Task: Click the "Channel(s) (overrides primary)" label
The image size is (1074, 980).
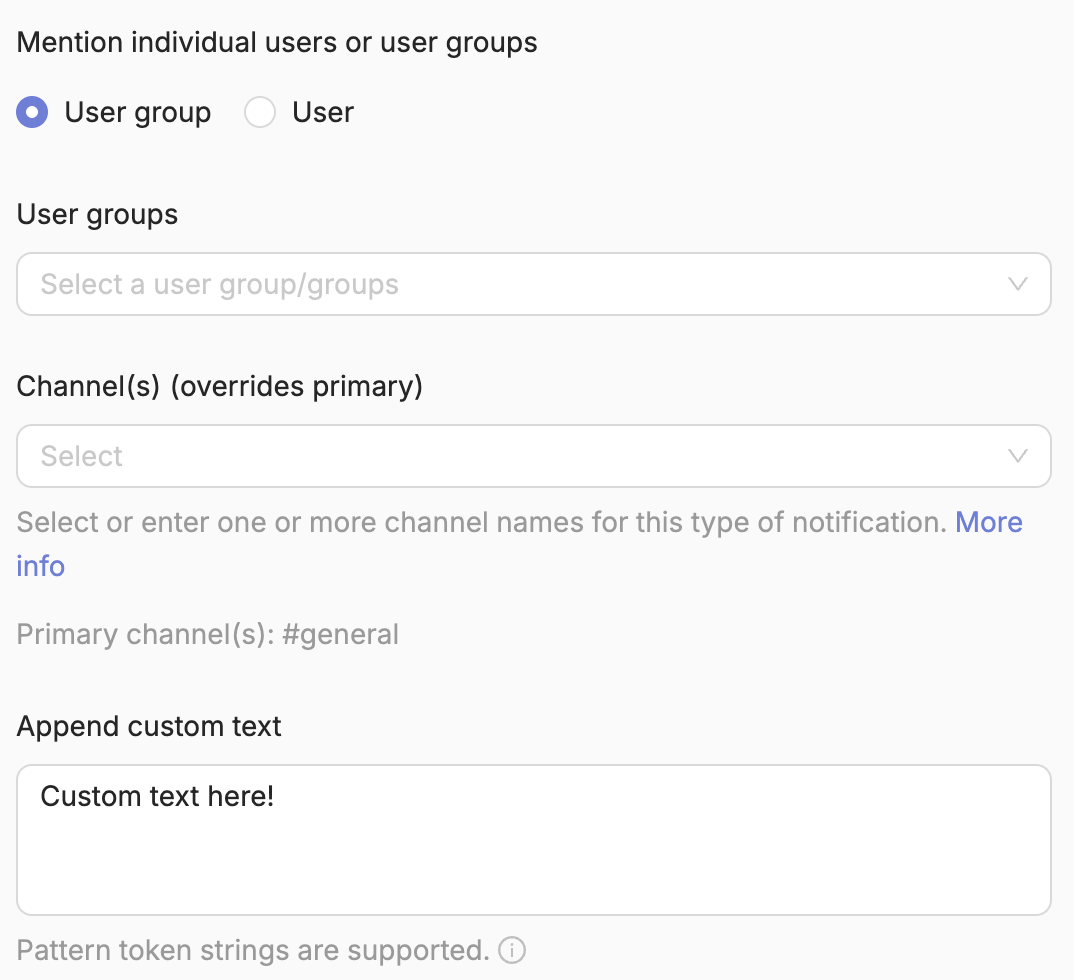Action: (x=220, y=386)
